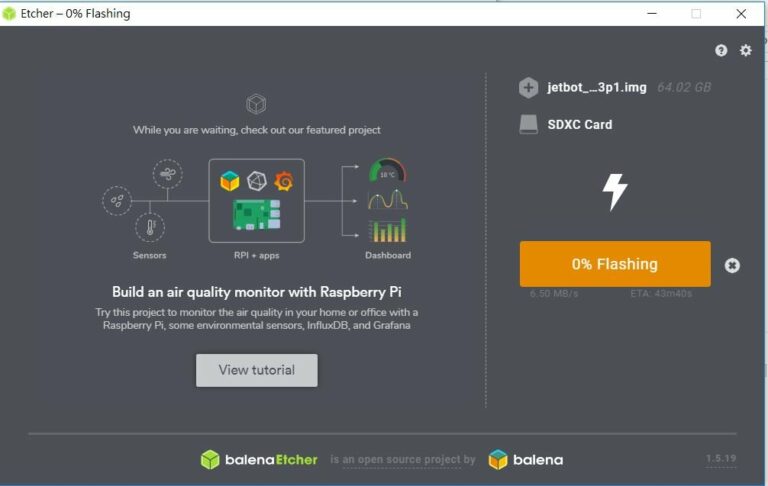
Task: Open the 'is an open source project by' link
Action: point(403,460)
